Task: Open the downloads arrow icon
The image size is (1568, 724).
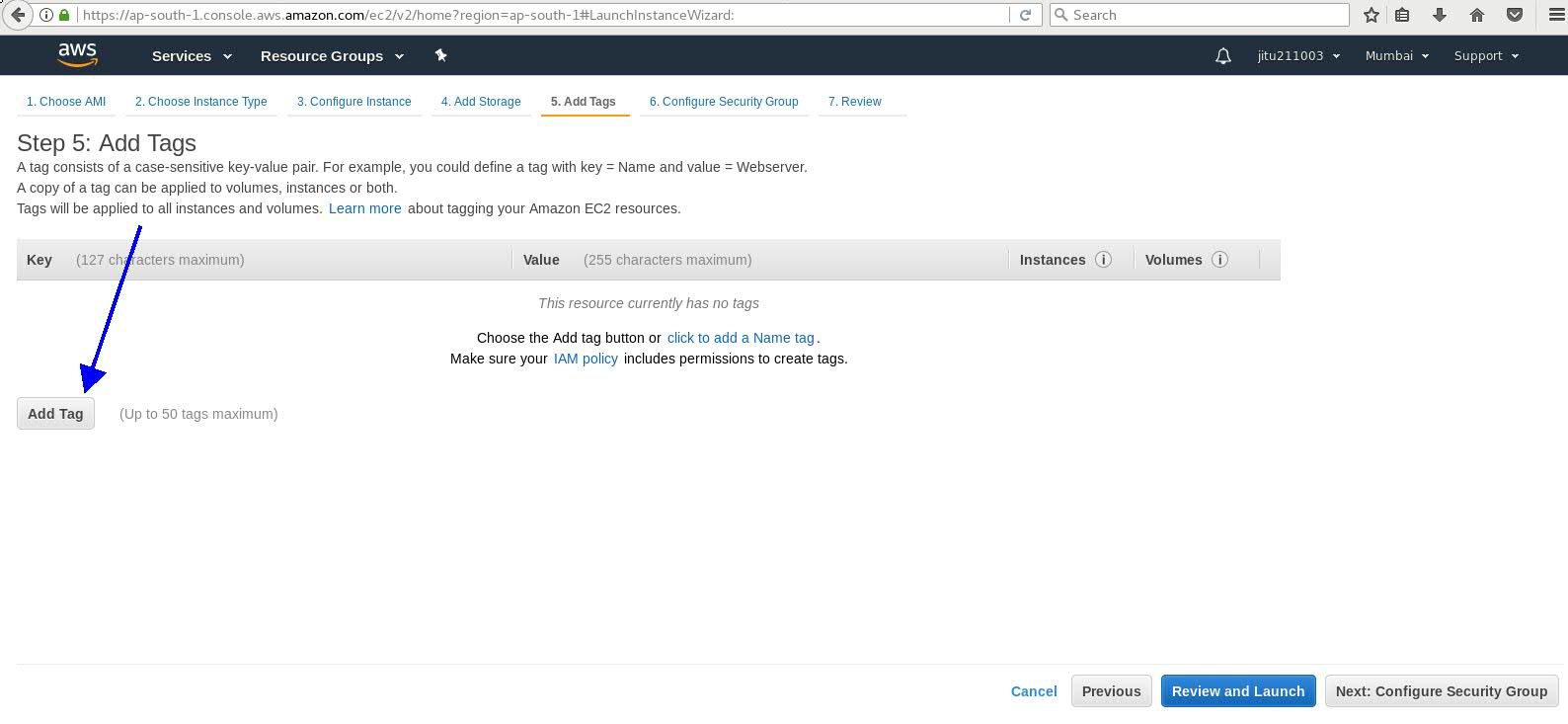Action: (x=1440, y=15)
